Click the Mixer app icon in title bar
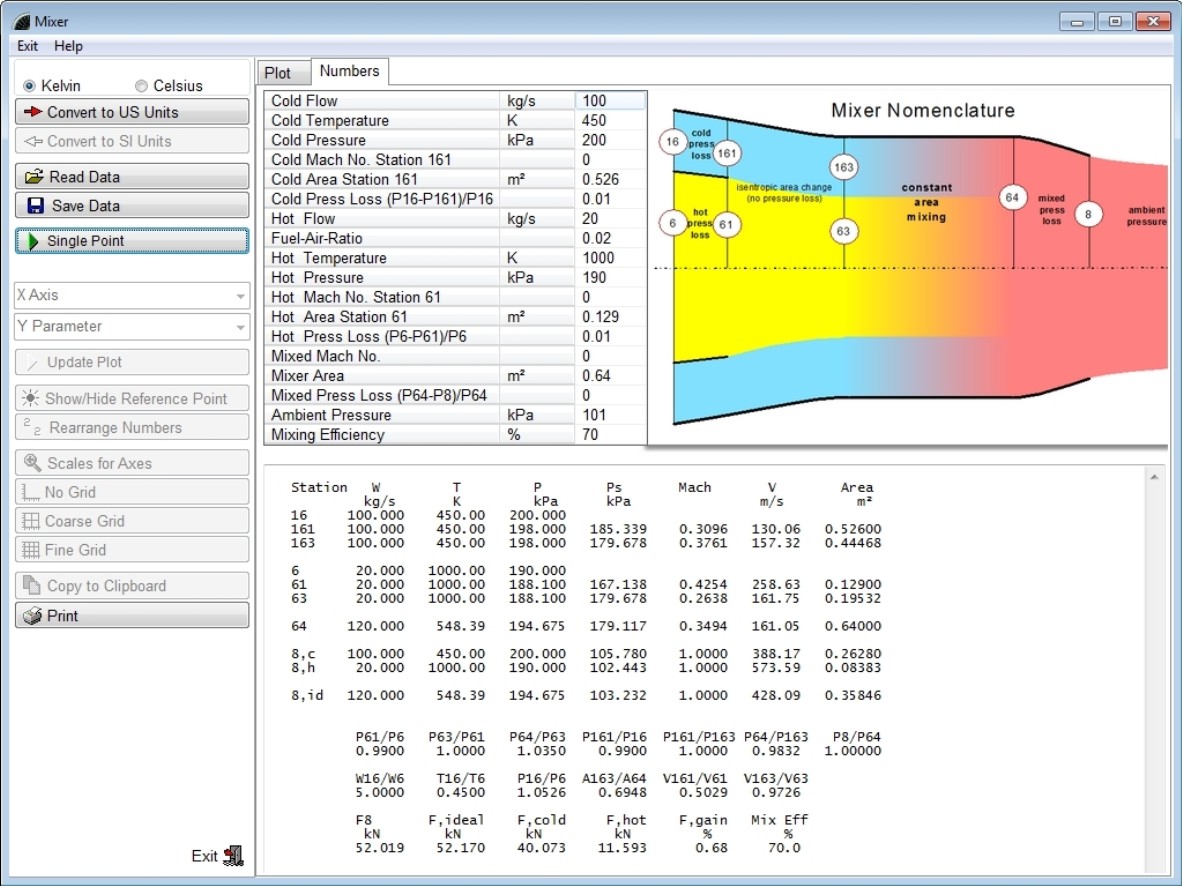Screen dimensions: 1182x886 [20, 21]
